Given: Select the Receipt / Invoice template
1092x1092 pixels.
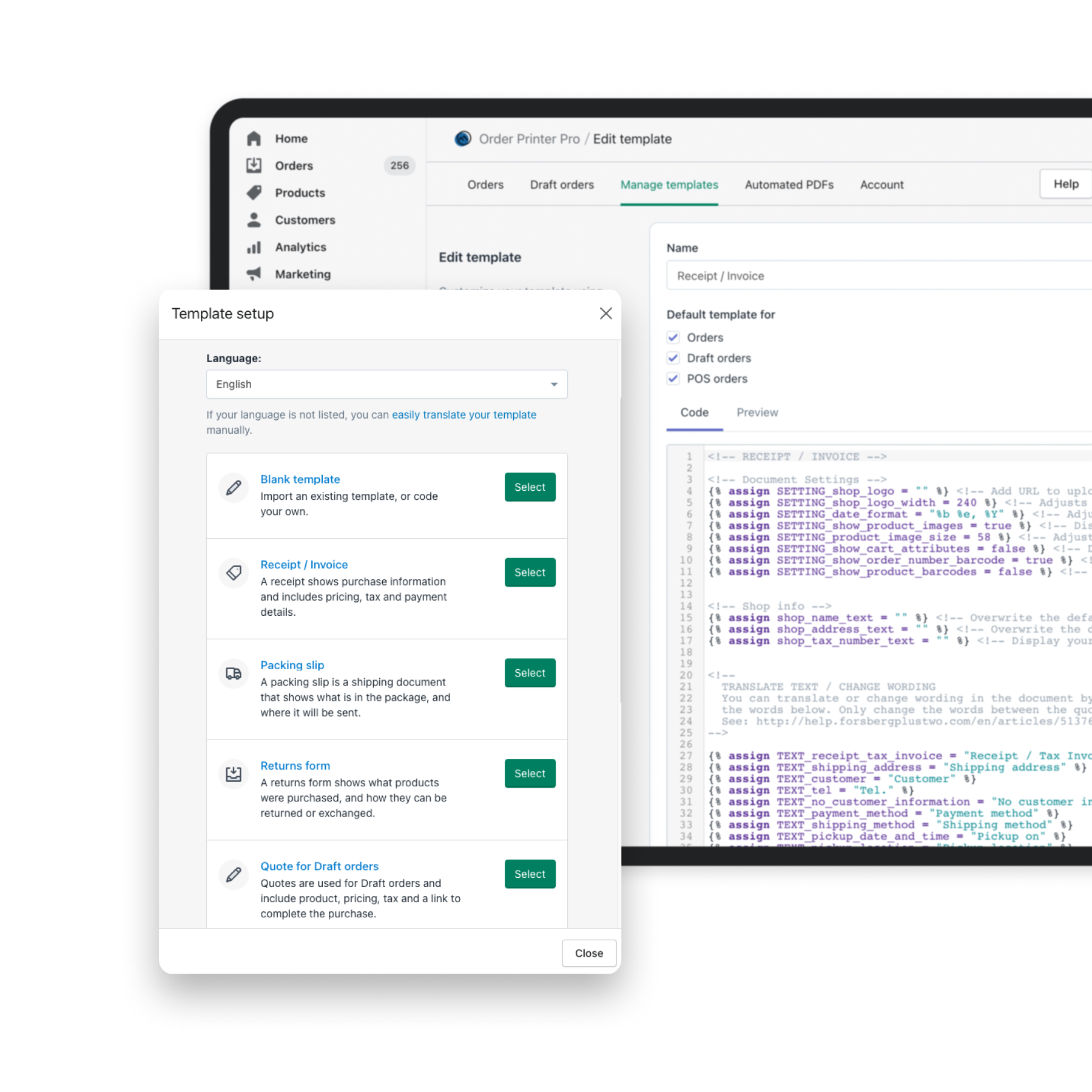Looking at the screenshot, I should click(x=530, y=572).
